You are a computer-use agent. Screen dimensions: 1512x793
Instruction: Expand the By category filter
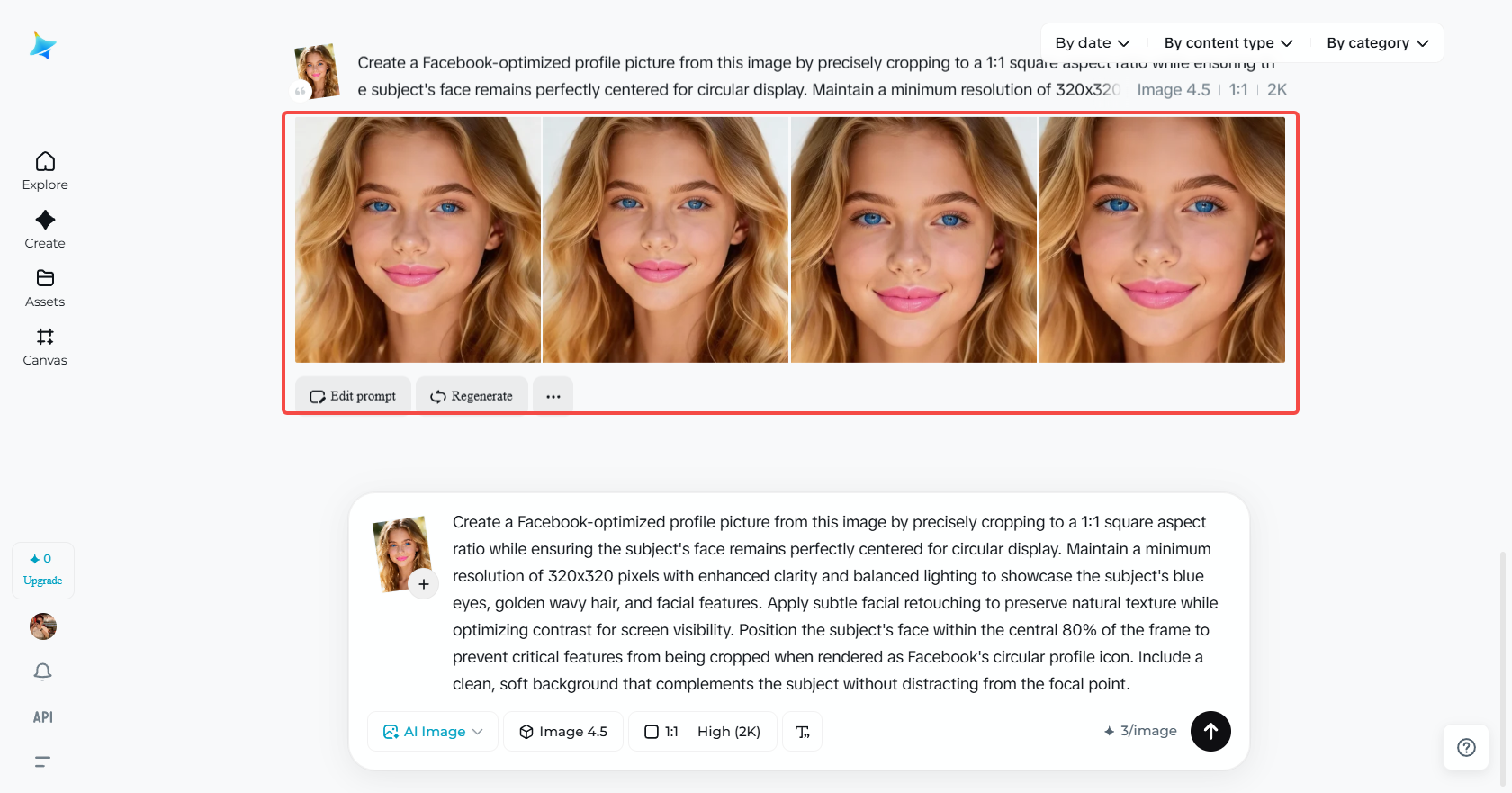pos(1378,43)
